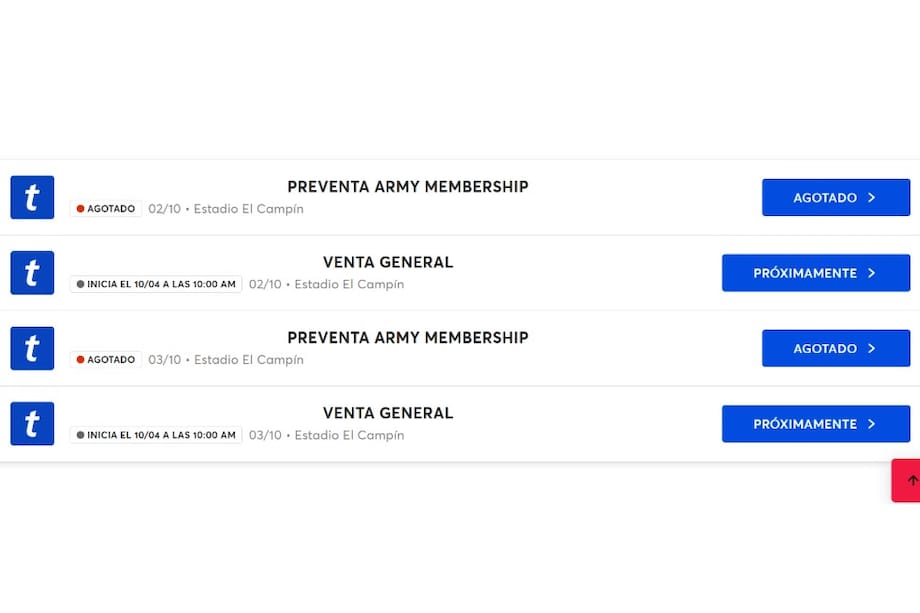Click the PRÓXIMAMENTE button for Venta General 02/10
Image resolution: width=920 pixels, height=613 pixels.
(816, 272)
